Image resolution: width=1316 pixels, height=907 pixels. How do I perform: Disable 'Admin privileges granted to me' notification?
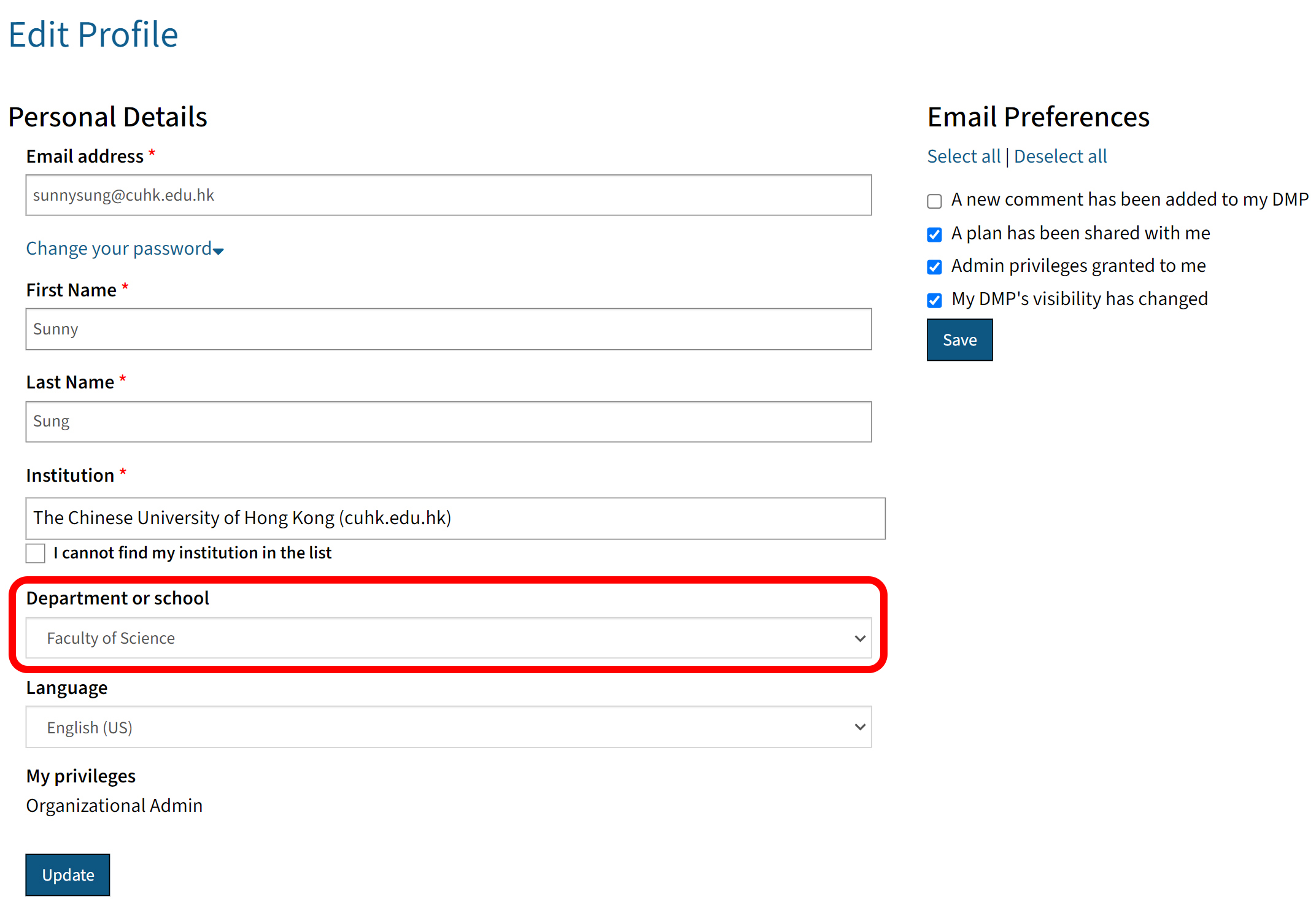tap(934, 267)
